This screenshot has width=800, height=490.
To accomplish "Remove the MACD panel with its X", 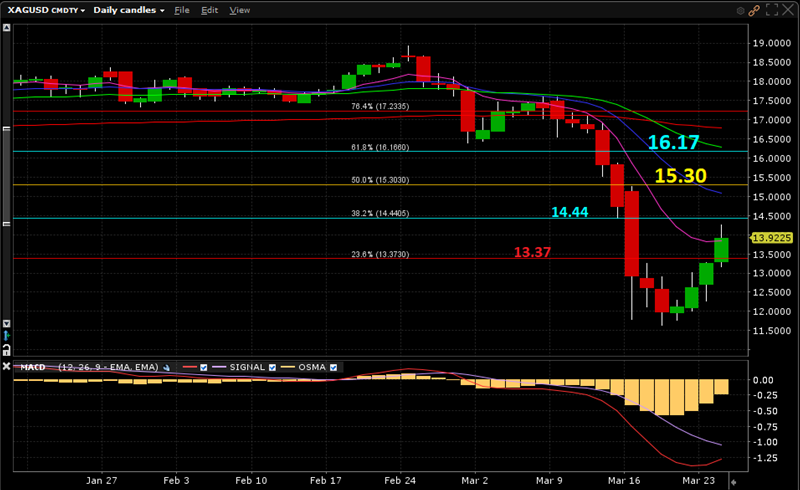I will 7,366.
